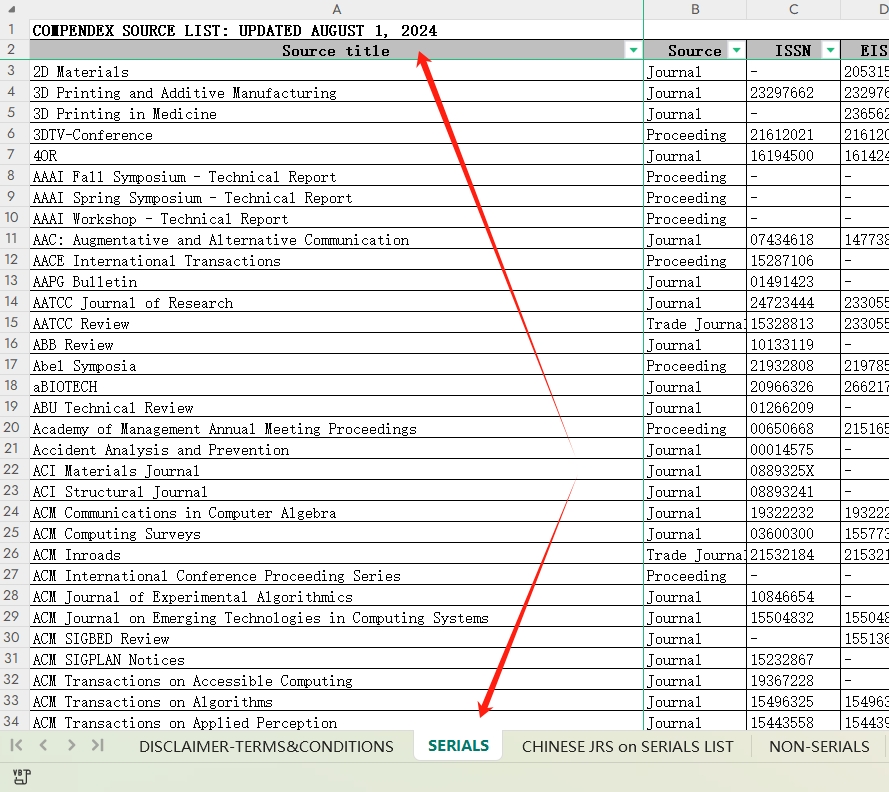Click ISSN value 0889325X
The image size is (889, 792).
click(x=794, y=470)
